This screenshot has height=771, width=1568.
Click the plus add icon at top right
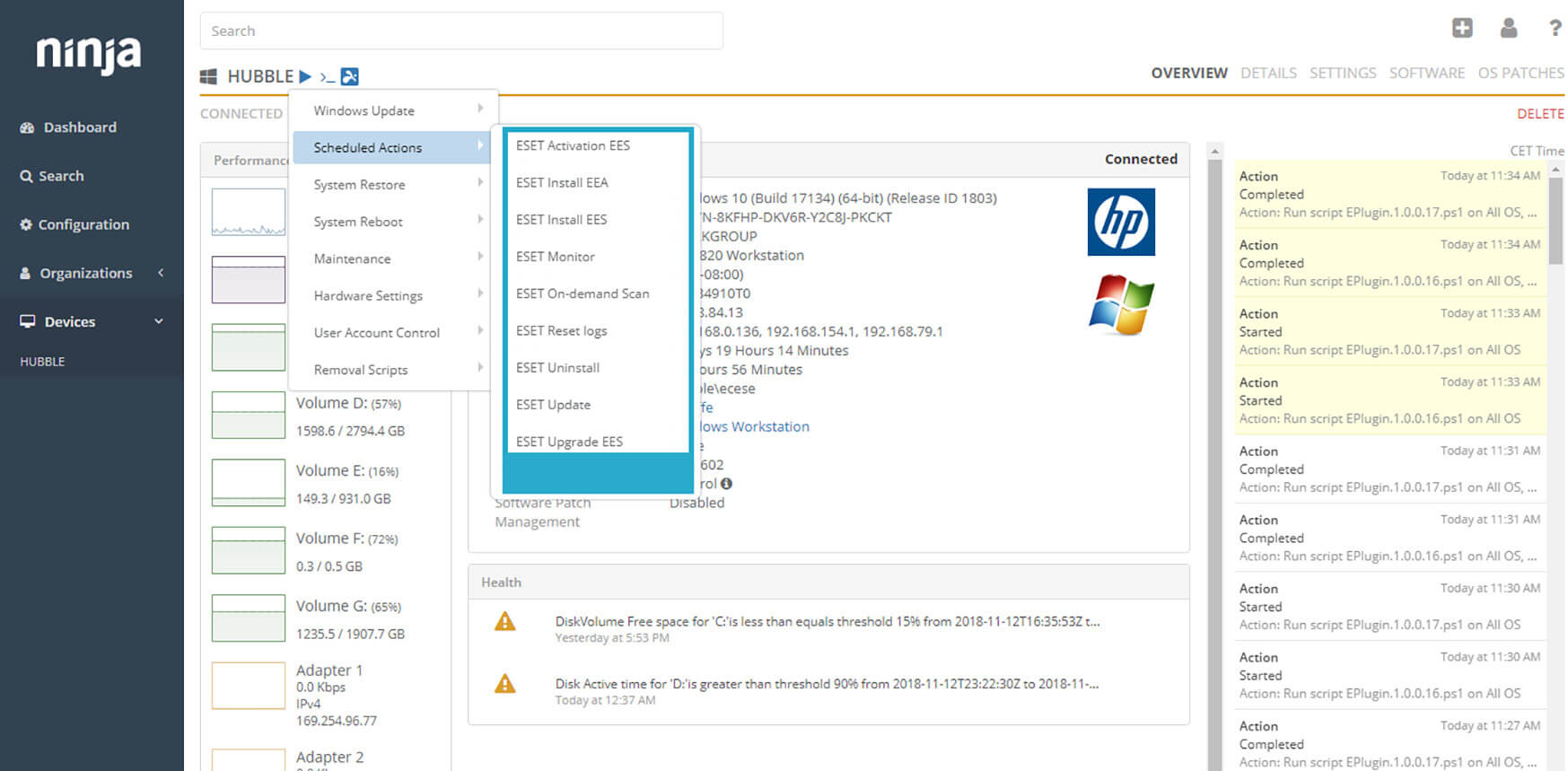(1462, 29)
